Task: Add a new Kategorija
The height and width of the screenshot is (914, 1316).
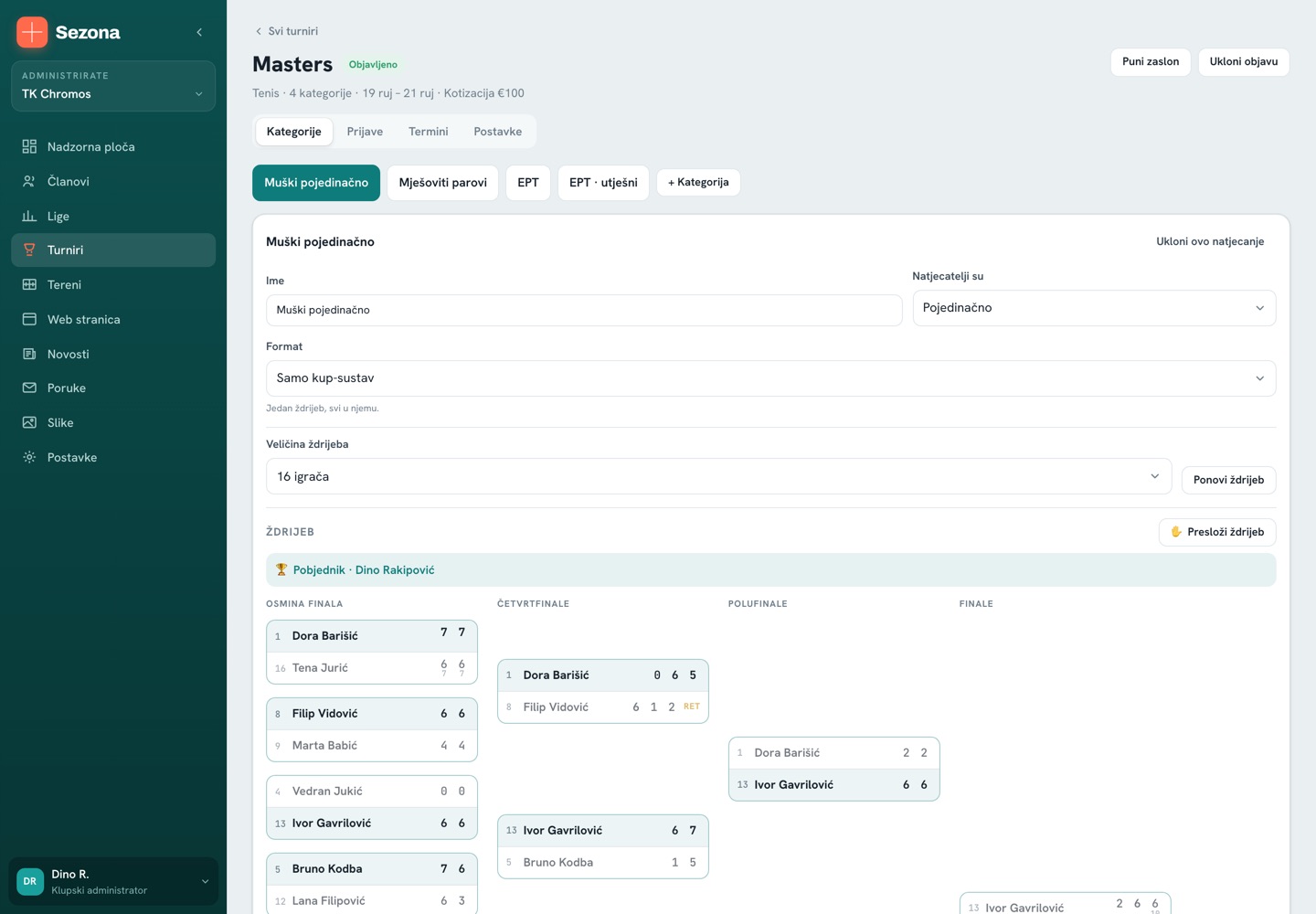Action: coord(698,182)
